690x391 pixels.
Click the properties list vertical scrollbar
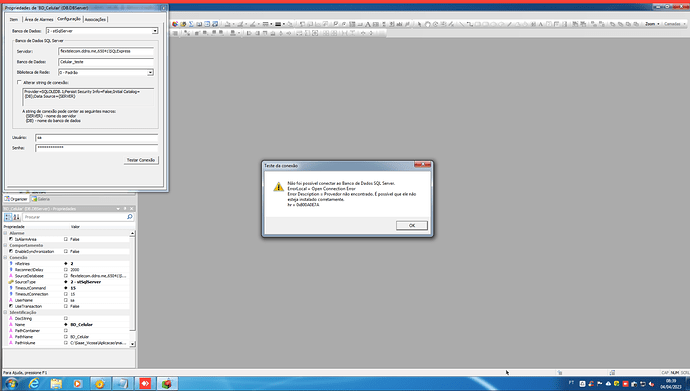pyautogui.click(x=132, y=288)
